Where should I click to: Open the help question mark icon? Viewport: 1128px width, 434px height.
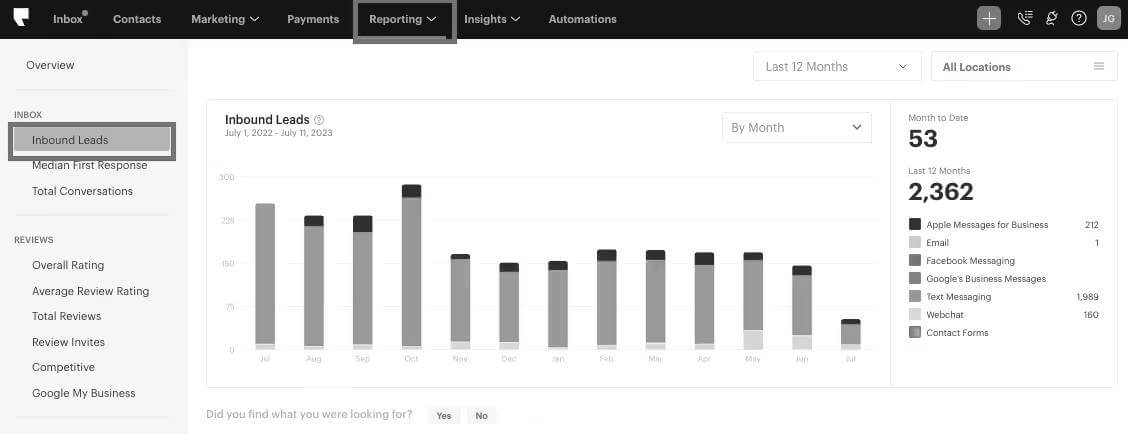1078,19
